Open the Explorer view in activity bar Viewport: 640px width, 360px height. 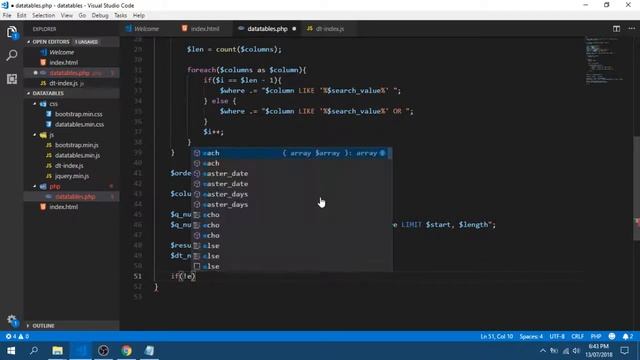click(12, 32)
